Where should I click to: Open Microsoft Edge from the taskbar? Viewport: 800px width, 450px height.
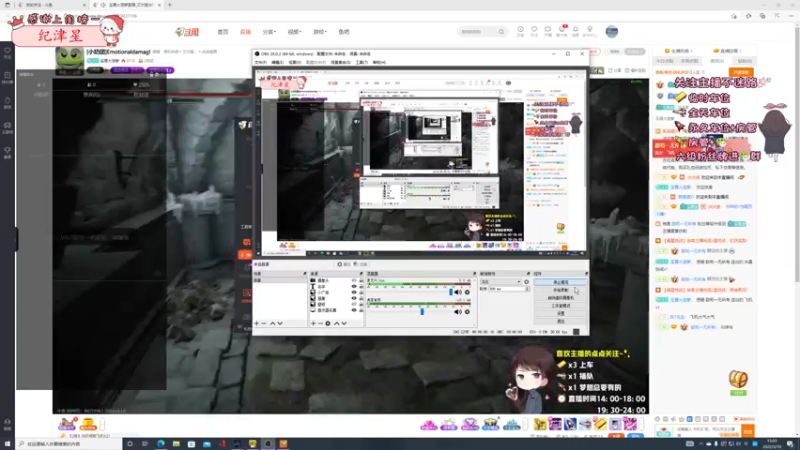(x=161, y=444)
